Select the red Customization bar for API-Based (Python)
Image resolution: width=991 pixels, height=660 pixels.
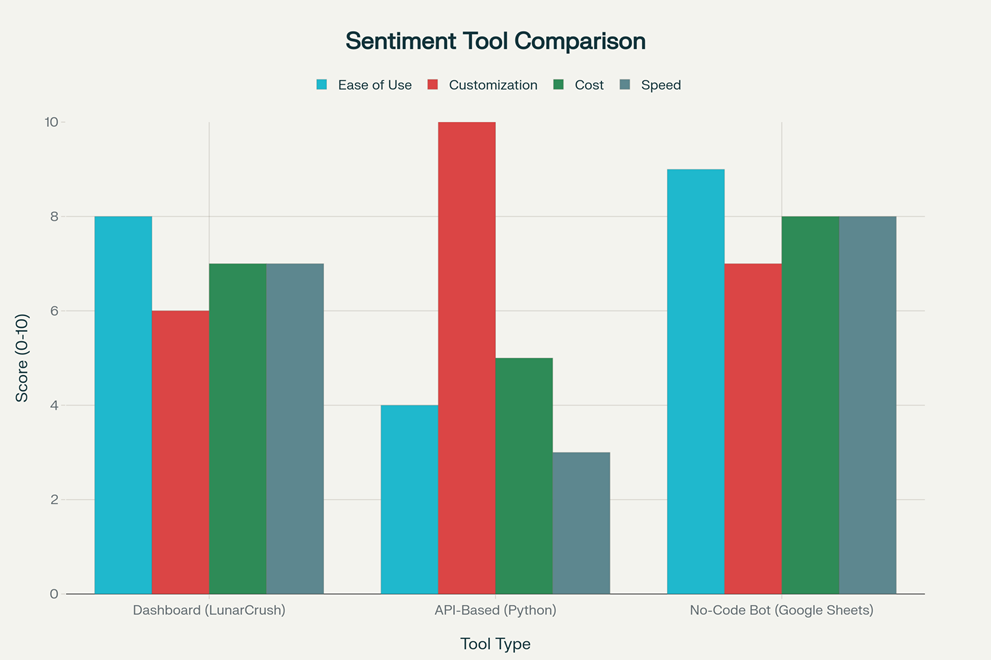point(467,358)
